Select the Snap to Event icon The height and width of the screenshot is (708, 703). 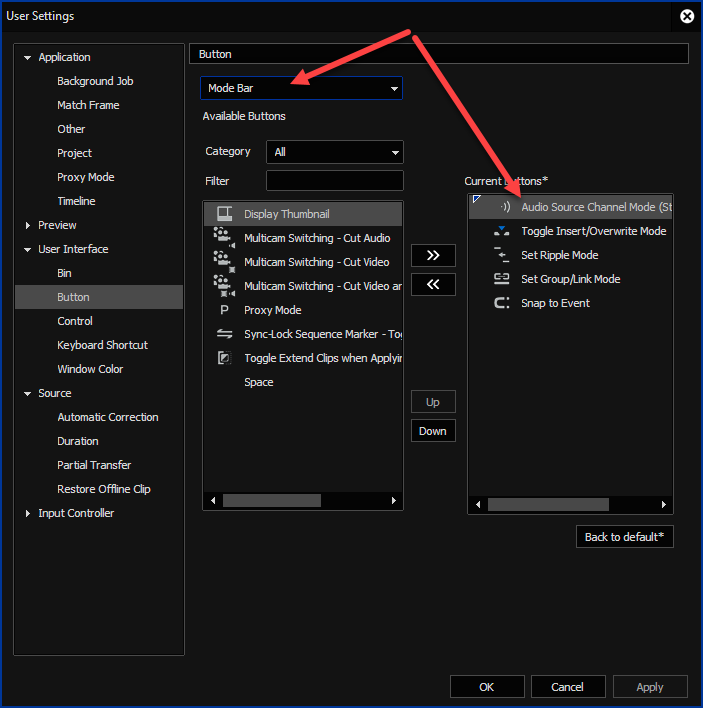pos(502,303)
